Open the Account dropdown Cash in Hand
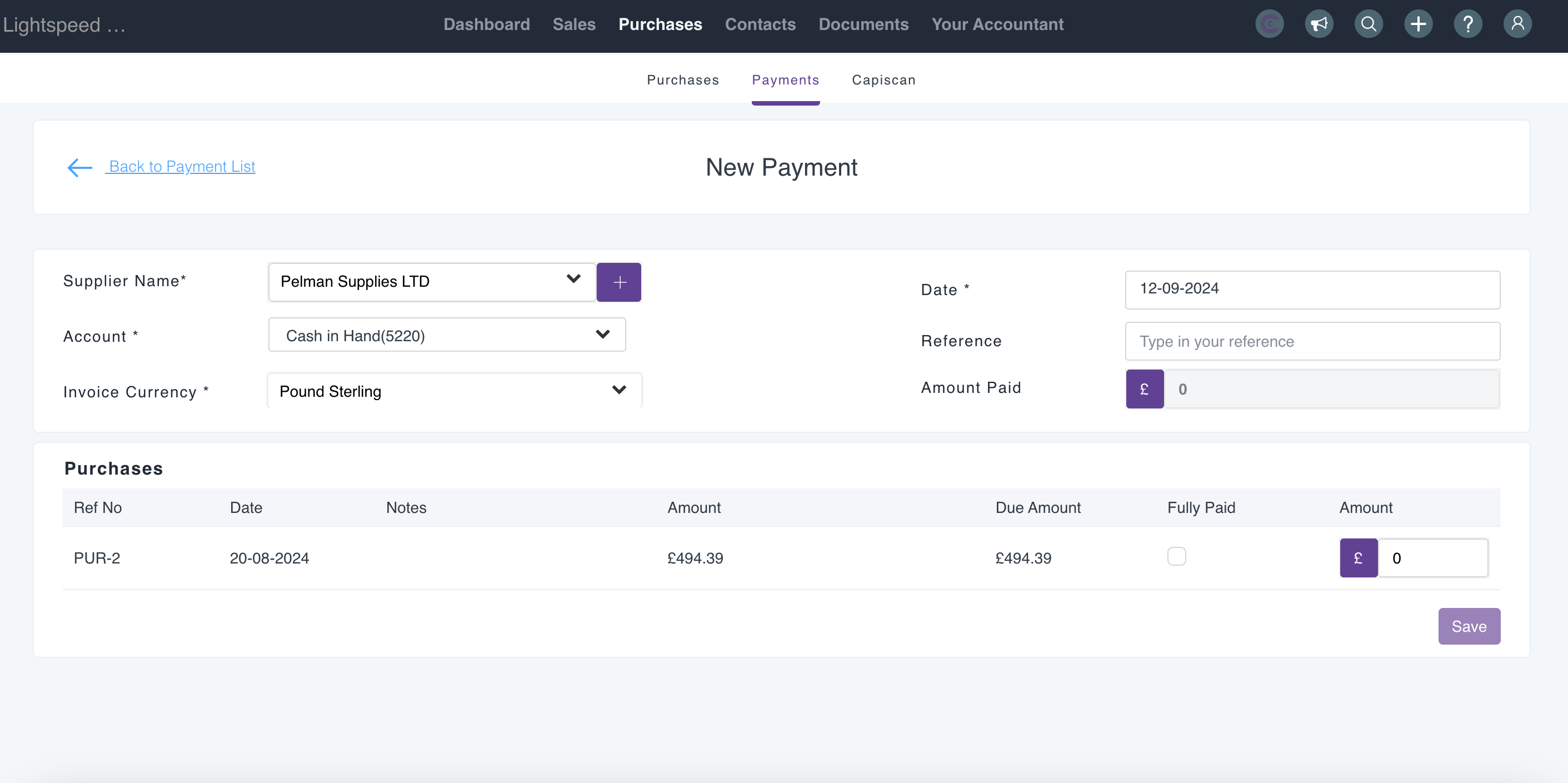1568x783 pixels. pyautogui.click(x=446, y=335)
